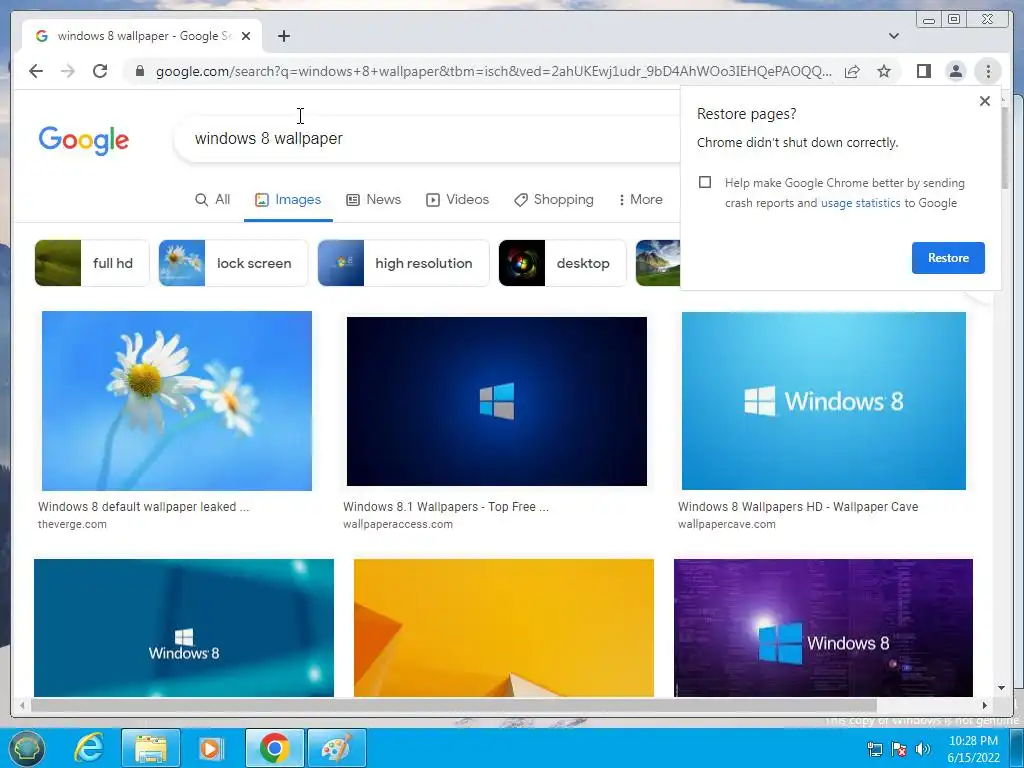This screenshot has width=1024, height=768.
Task: Dismiss the Restore pages popup
Action: point(985,101)
